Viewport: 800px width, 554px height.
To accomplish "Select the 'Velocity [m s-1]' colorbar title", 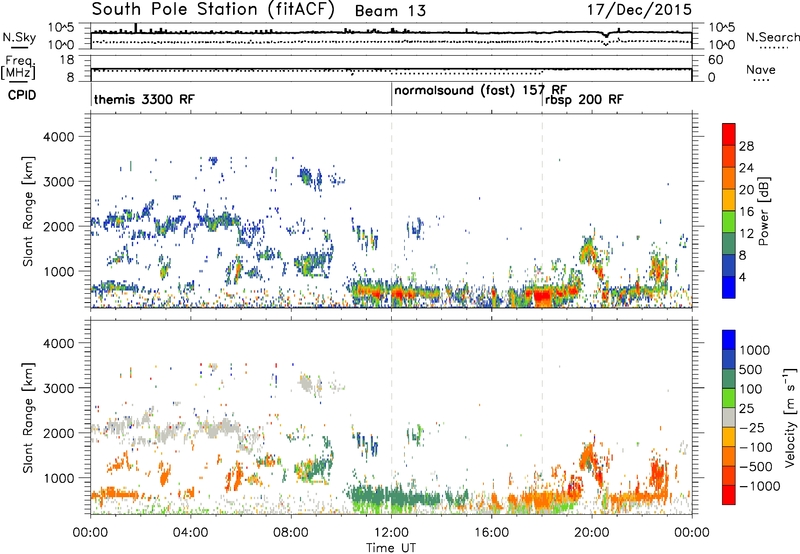I will (x=790, y=417).
